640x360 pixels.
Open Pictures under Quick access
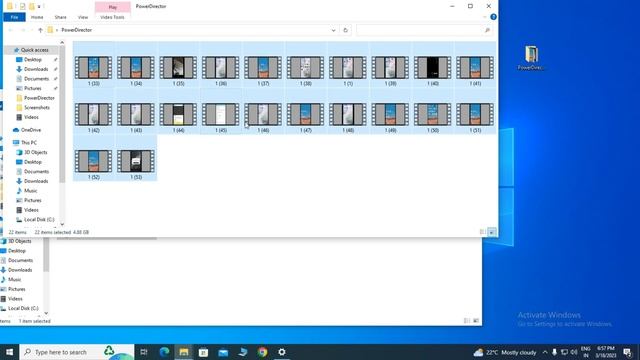[x=33, y=89]
